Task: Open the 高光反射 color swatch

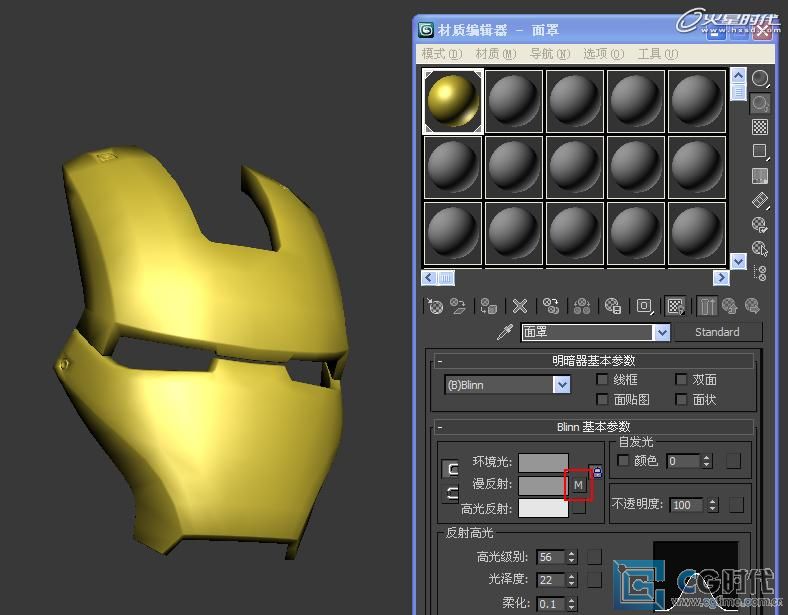Action: point(543,507)
